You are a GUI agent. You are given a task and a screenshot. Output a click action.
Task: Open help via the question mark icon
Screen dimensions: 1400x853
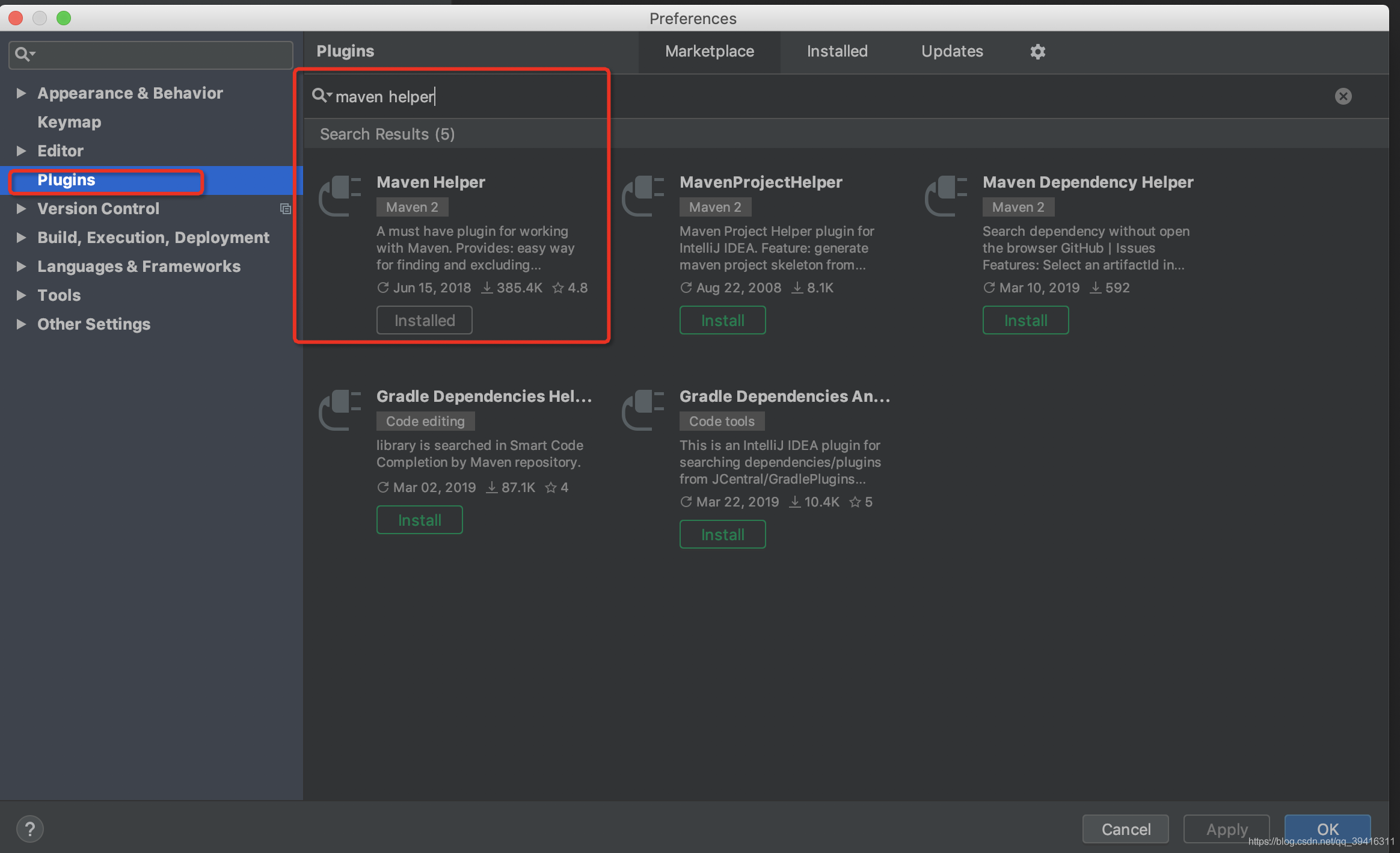tap(30, 828)
